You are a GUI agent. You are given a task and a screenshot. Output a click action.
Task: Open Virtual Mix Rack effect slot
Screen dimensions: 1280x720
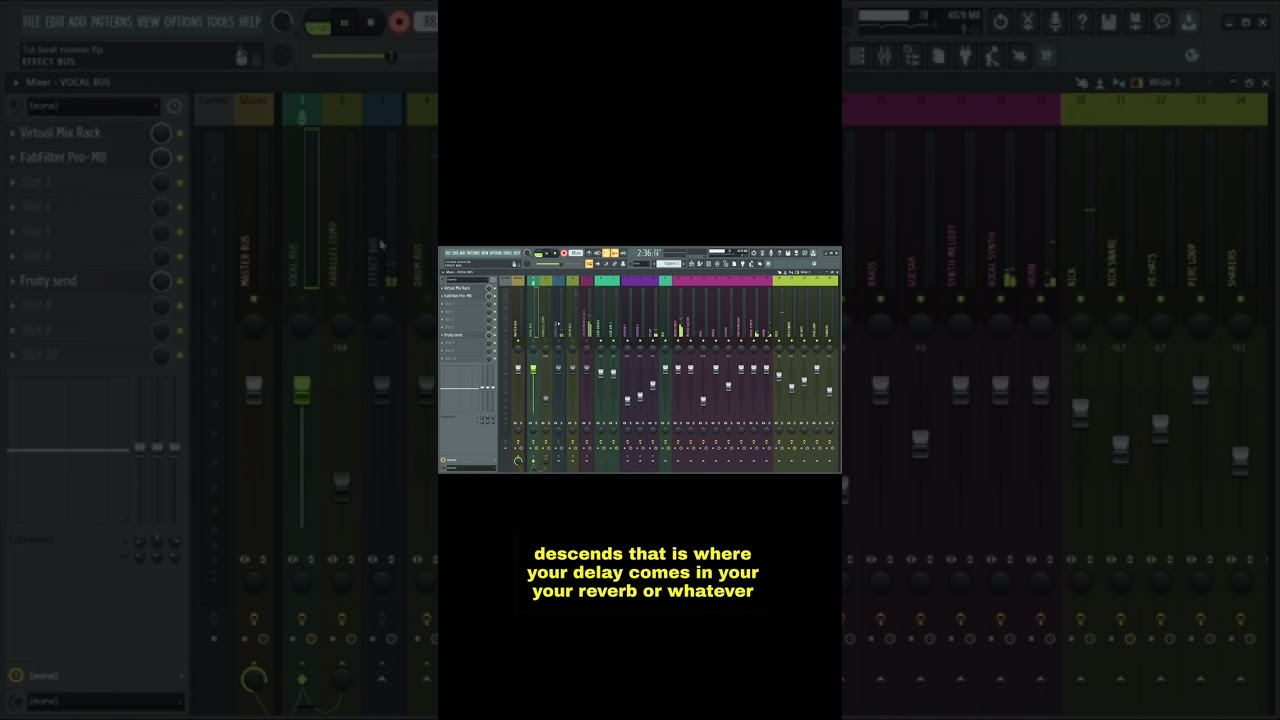(x=457, y=288)
